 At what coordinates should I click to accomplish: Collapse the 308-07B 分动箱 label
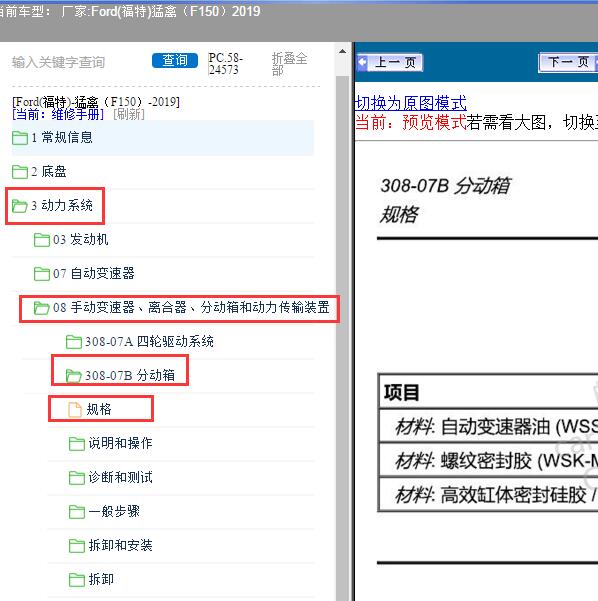point(130,375)
